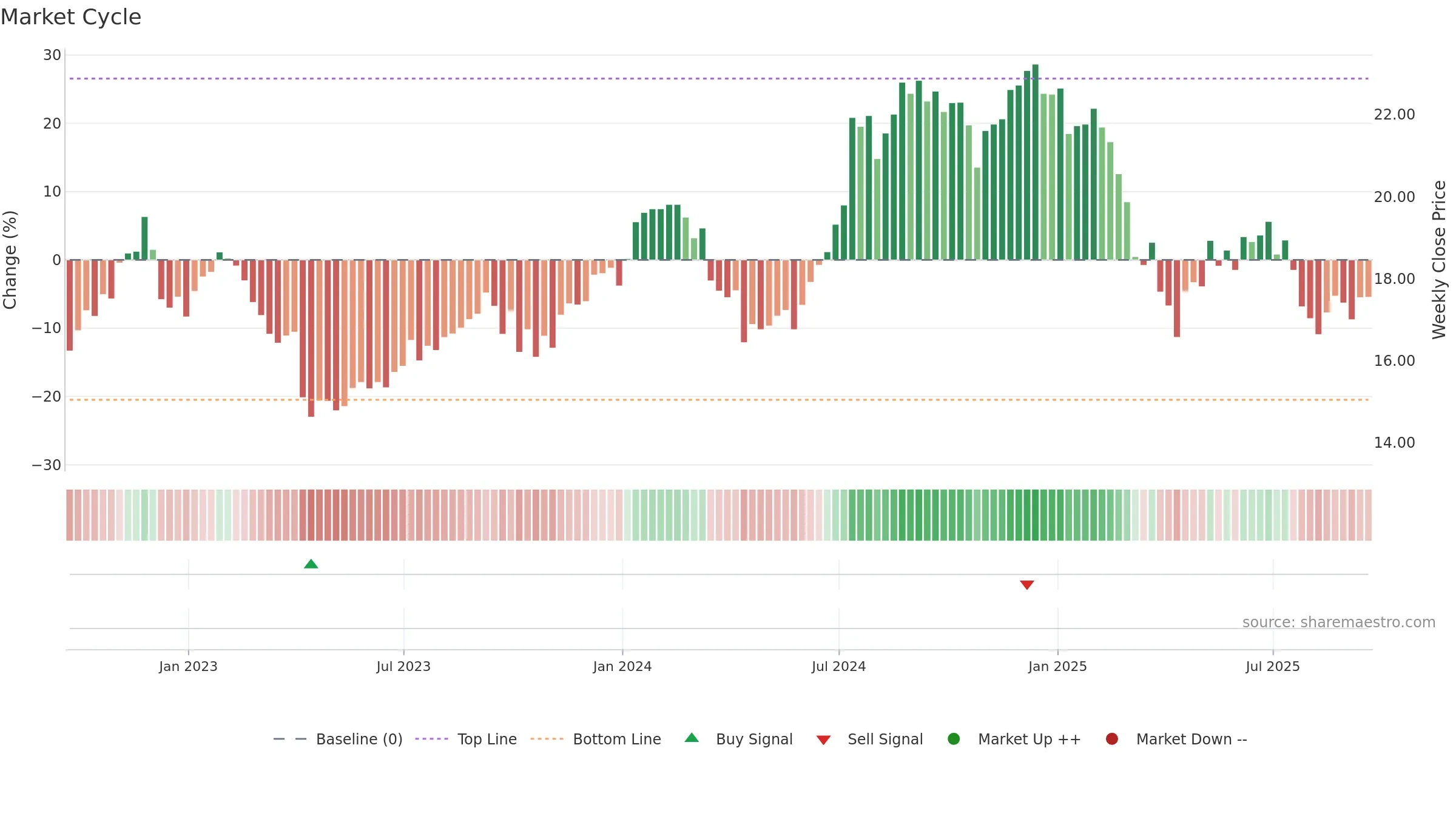Click the 18.00 price axis label
This screenshot has height=819, width=1456.
1394,279
